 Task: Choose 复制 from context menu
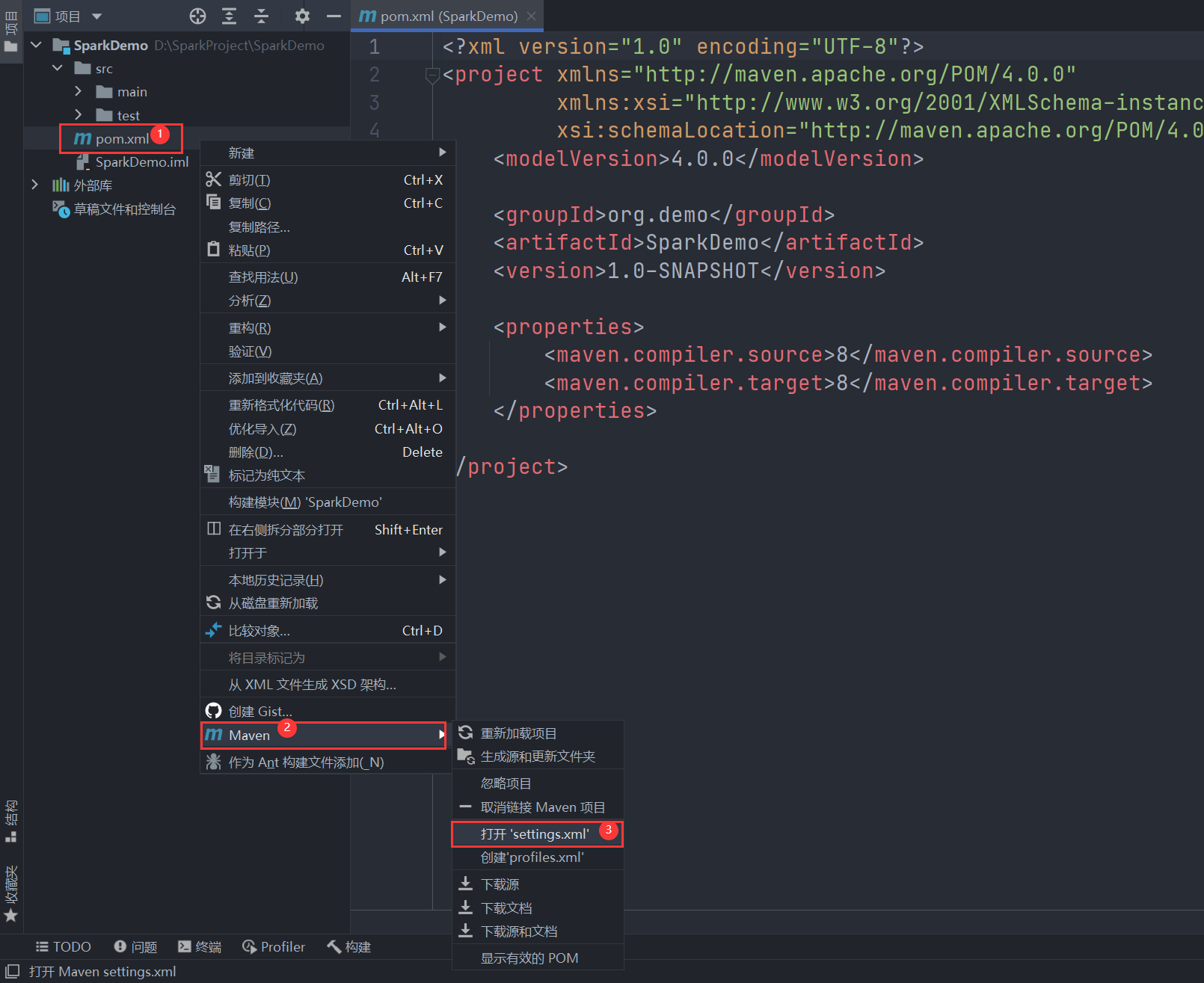[328, 203]
